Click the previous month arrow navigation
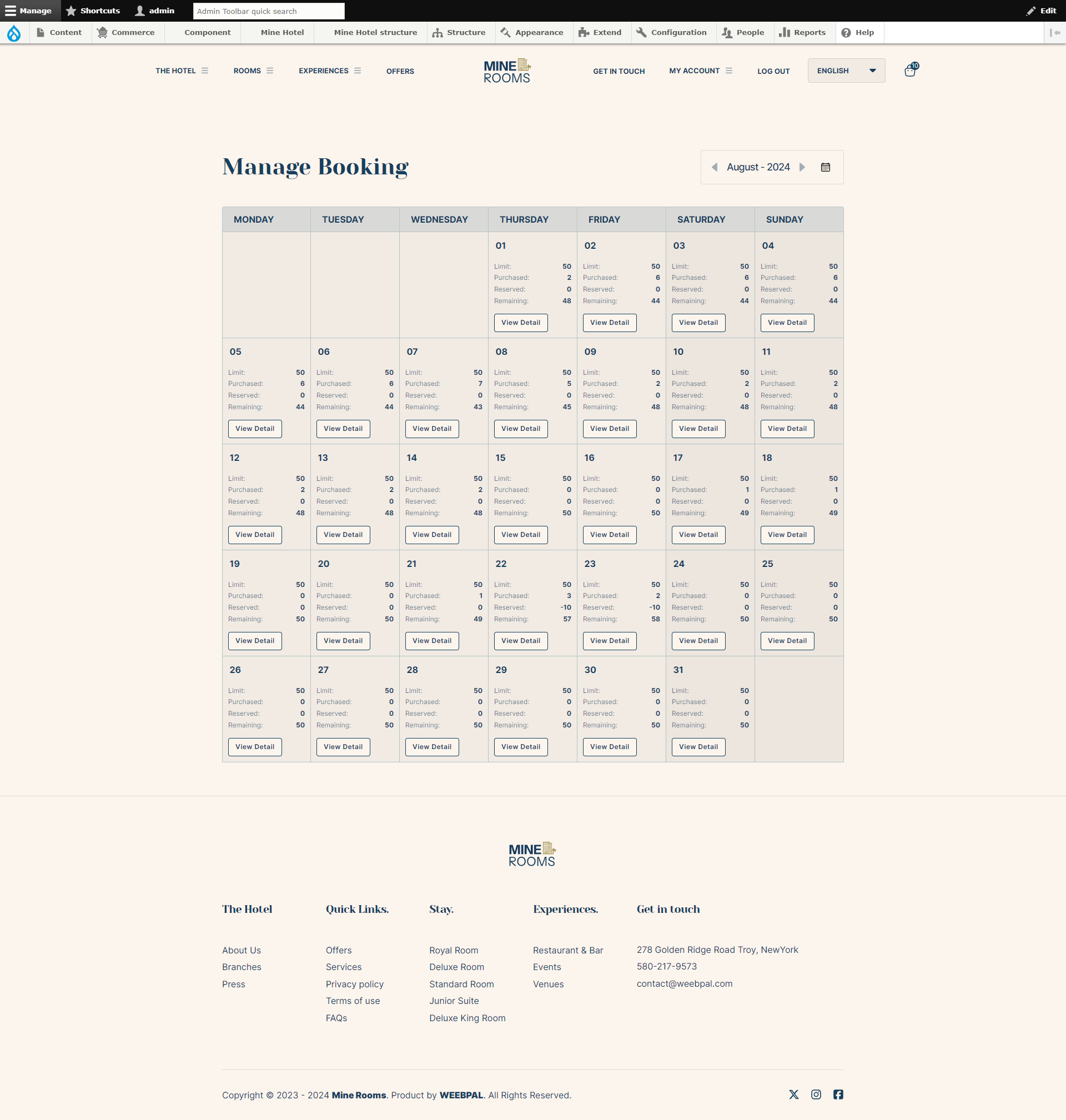The width and height of the screenshot is (1066, 1120). point(714,167)
